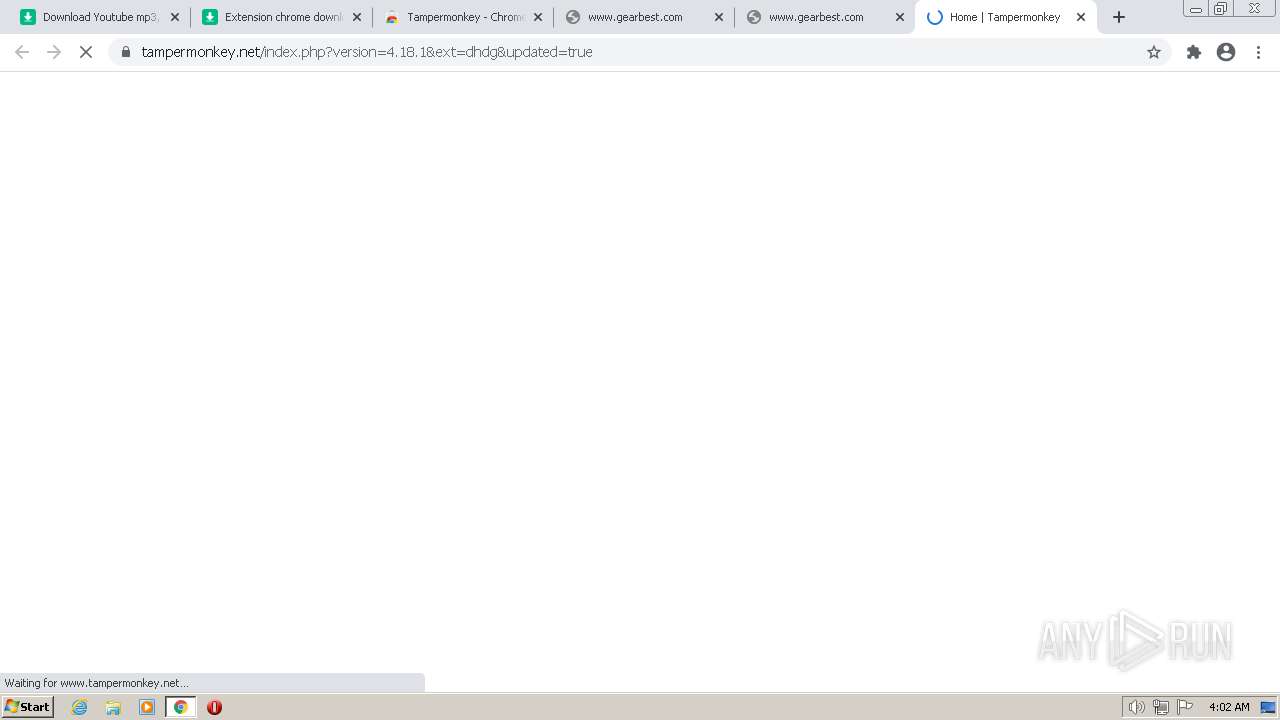Open the red antivirus taskbar icon

(x=214, y=707)
